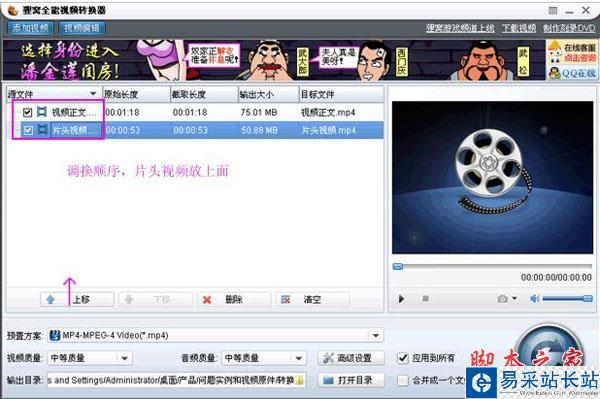The width and height of the screenshot is (600, 399).
Task: Clear the file list with 清空
Action: pos(312,300)
